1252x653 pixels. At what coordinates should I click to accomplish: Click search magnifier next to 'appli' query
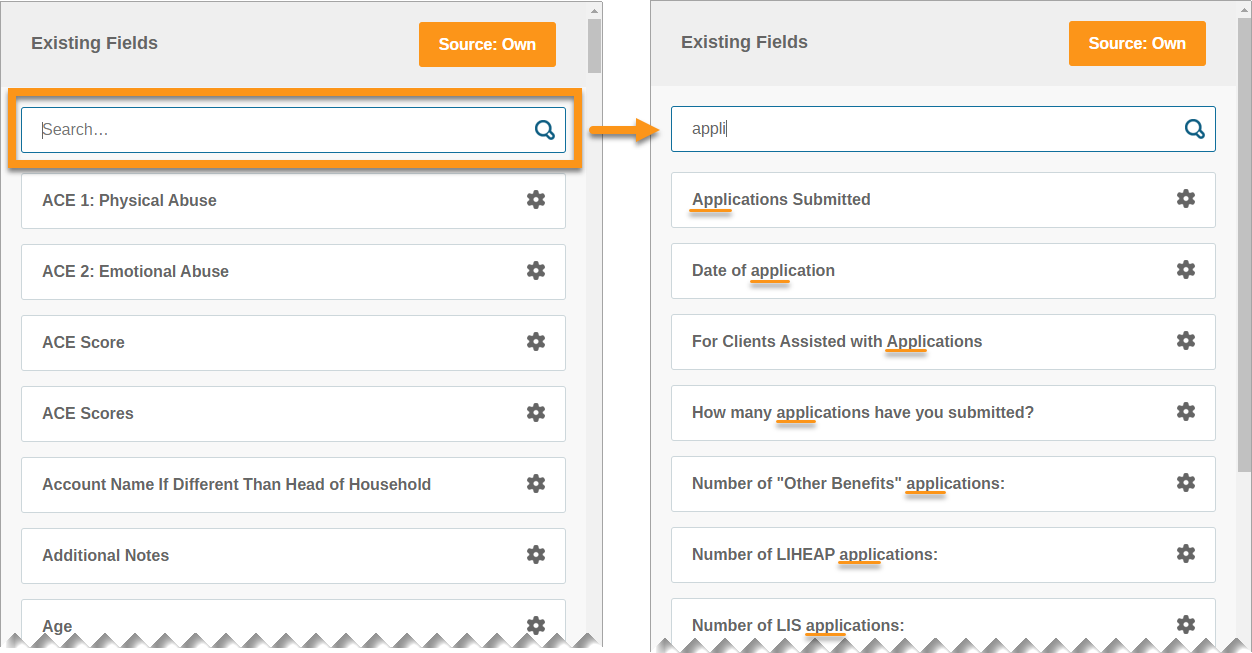coord(1195,129)
